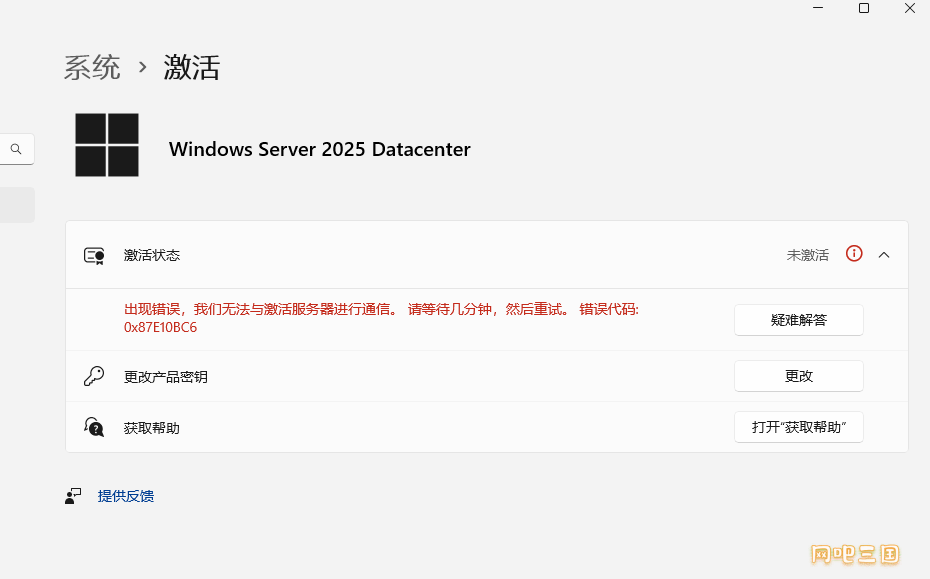Click the 更改产品密钥 label
This screenshot has width=930, height=579.
tap(165, 377)
